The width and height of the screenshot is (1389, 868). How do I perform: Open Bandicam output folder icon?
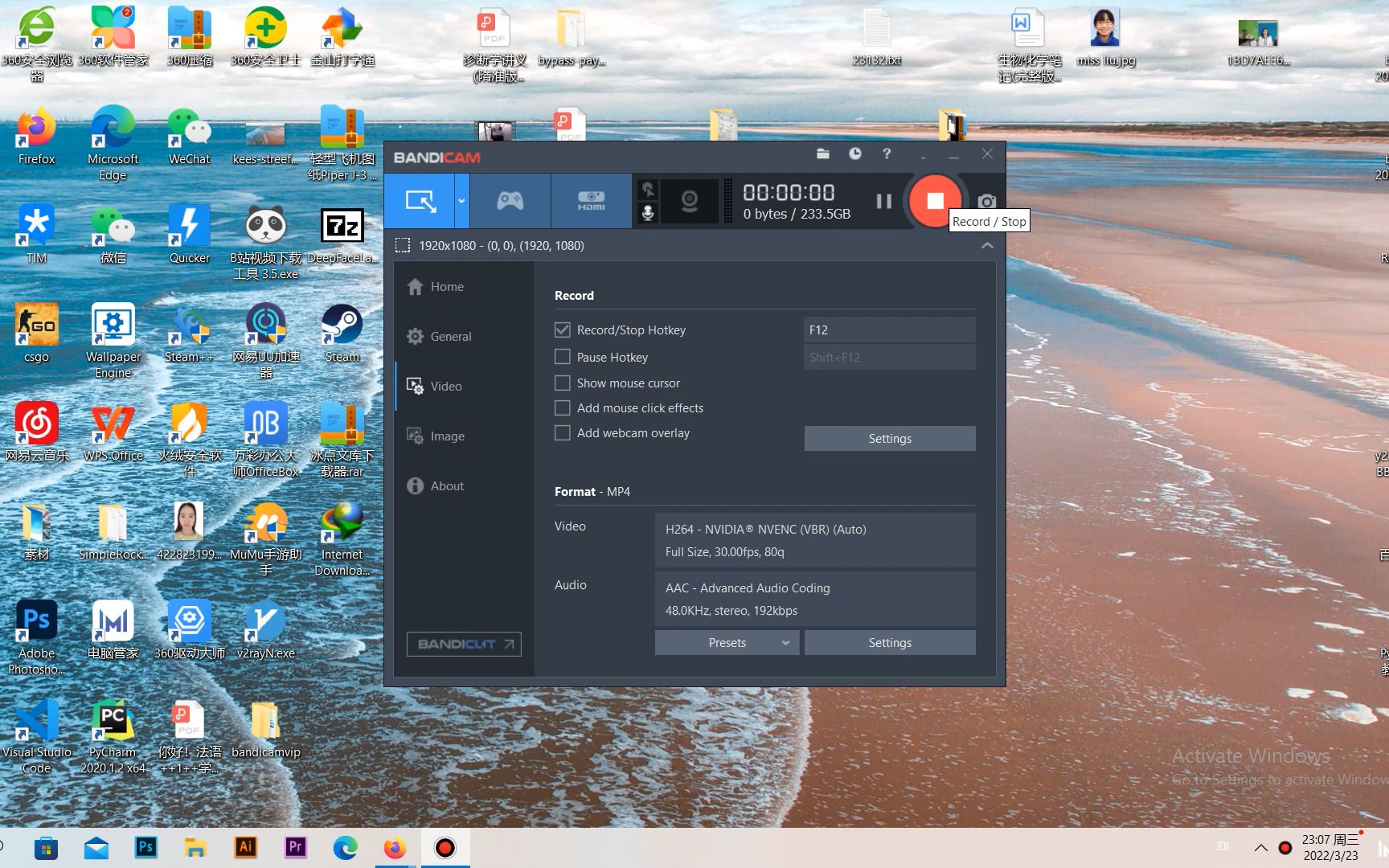(x=823, y=154)
